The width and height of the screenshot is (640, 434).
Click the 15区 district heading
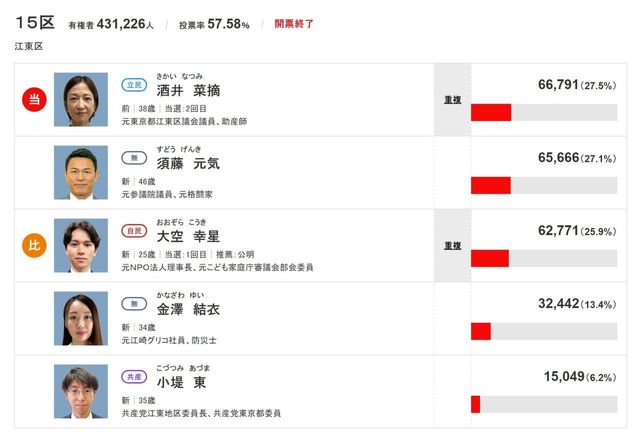pos(34,22)
